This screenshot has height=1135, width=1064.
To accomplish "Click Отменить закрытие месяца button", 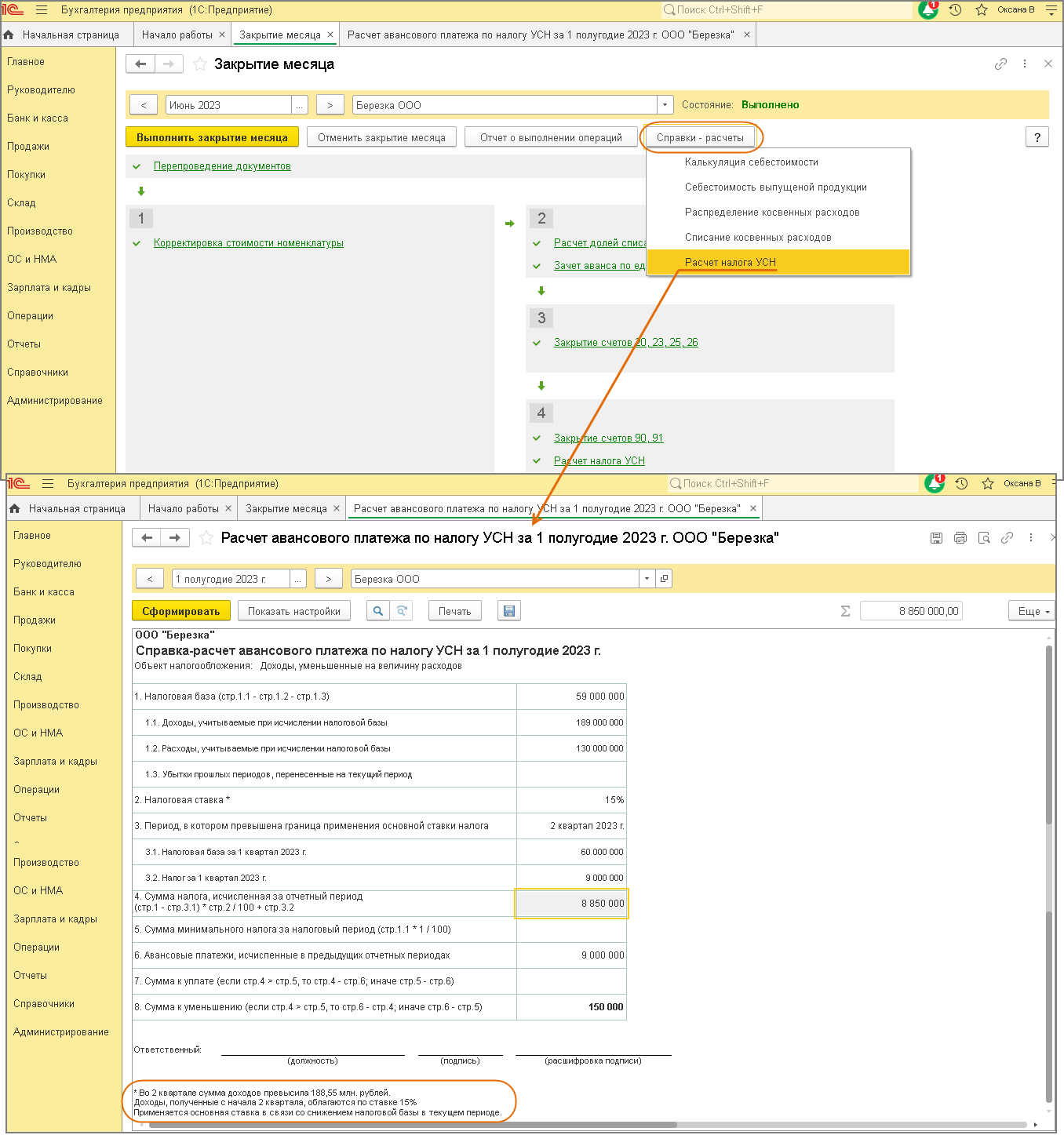I will tap(381, 137).
